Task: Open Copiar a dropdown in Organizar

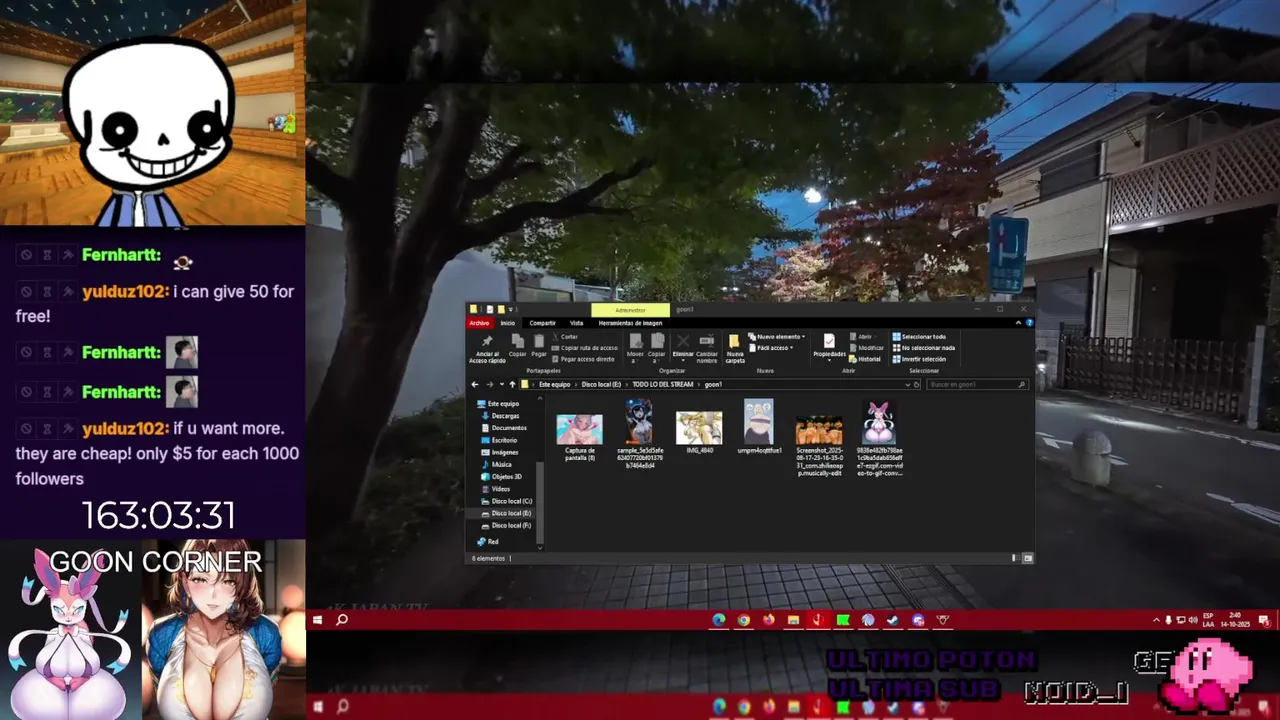Action: coord(656,346)
